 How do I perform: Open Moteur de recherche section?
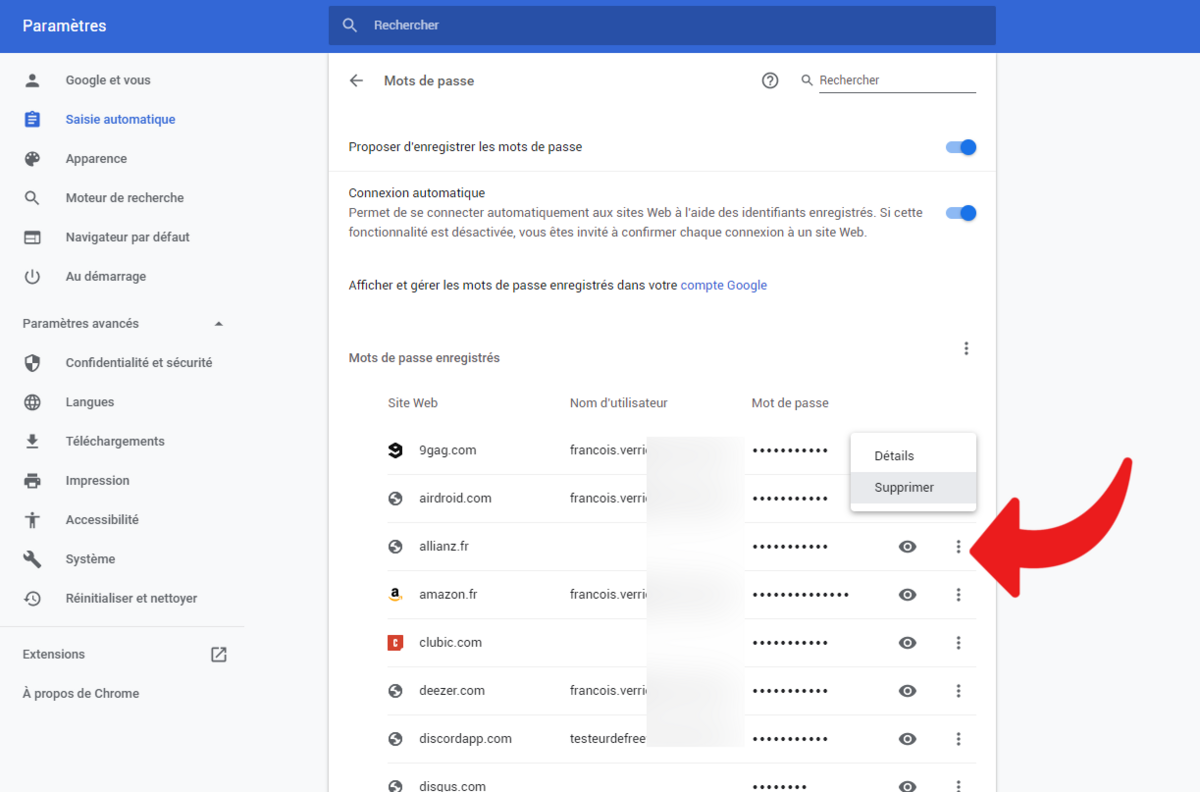pyautogui.click(x=124, y=198)
